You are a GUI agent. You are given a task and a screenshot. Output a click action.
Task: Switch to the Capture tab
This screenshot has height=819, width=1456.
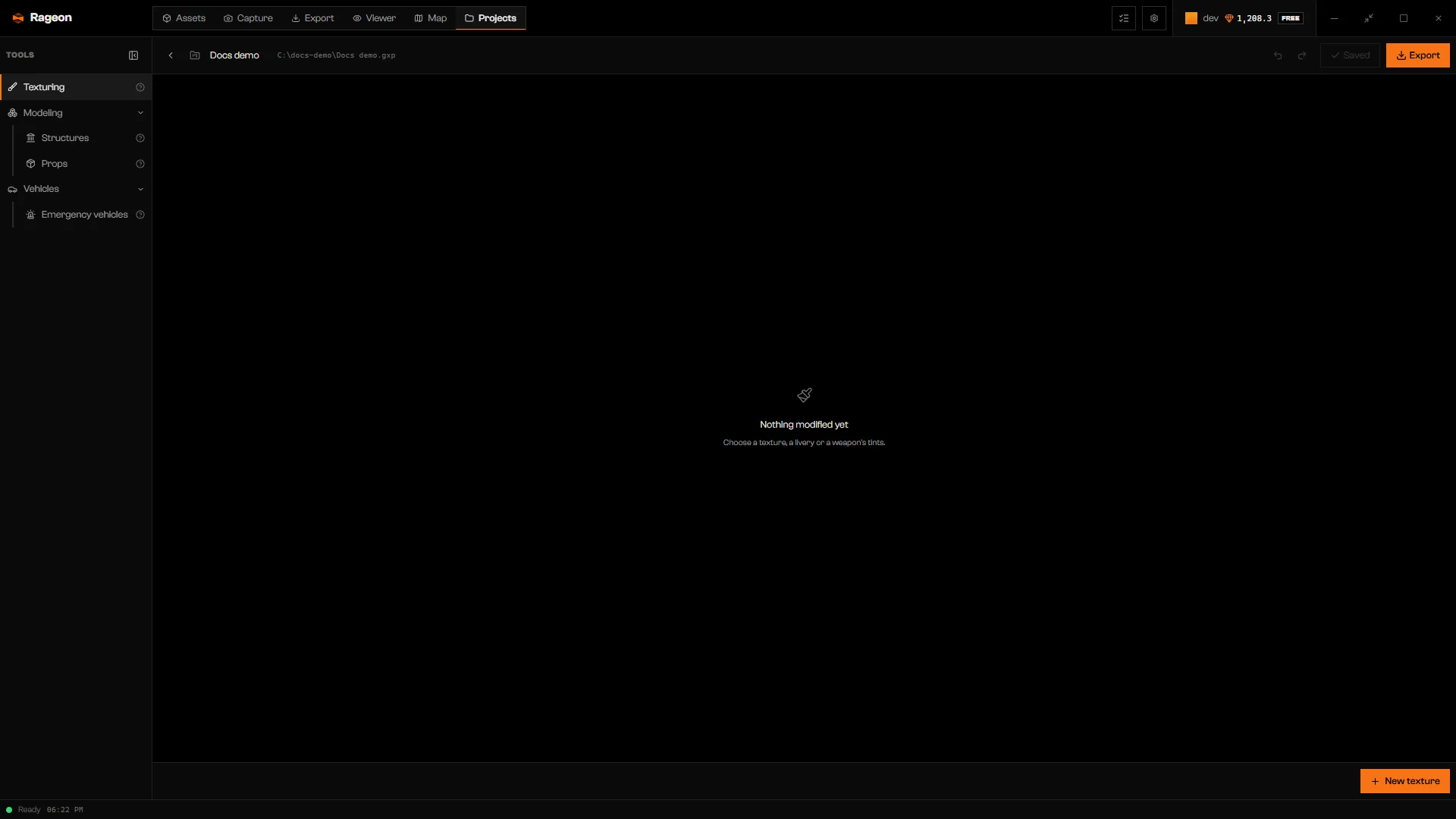point(248,18)
